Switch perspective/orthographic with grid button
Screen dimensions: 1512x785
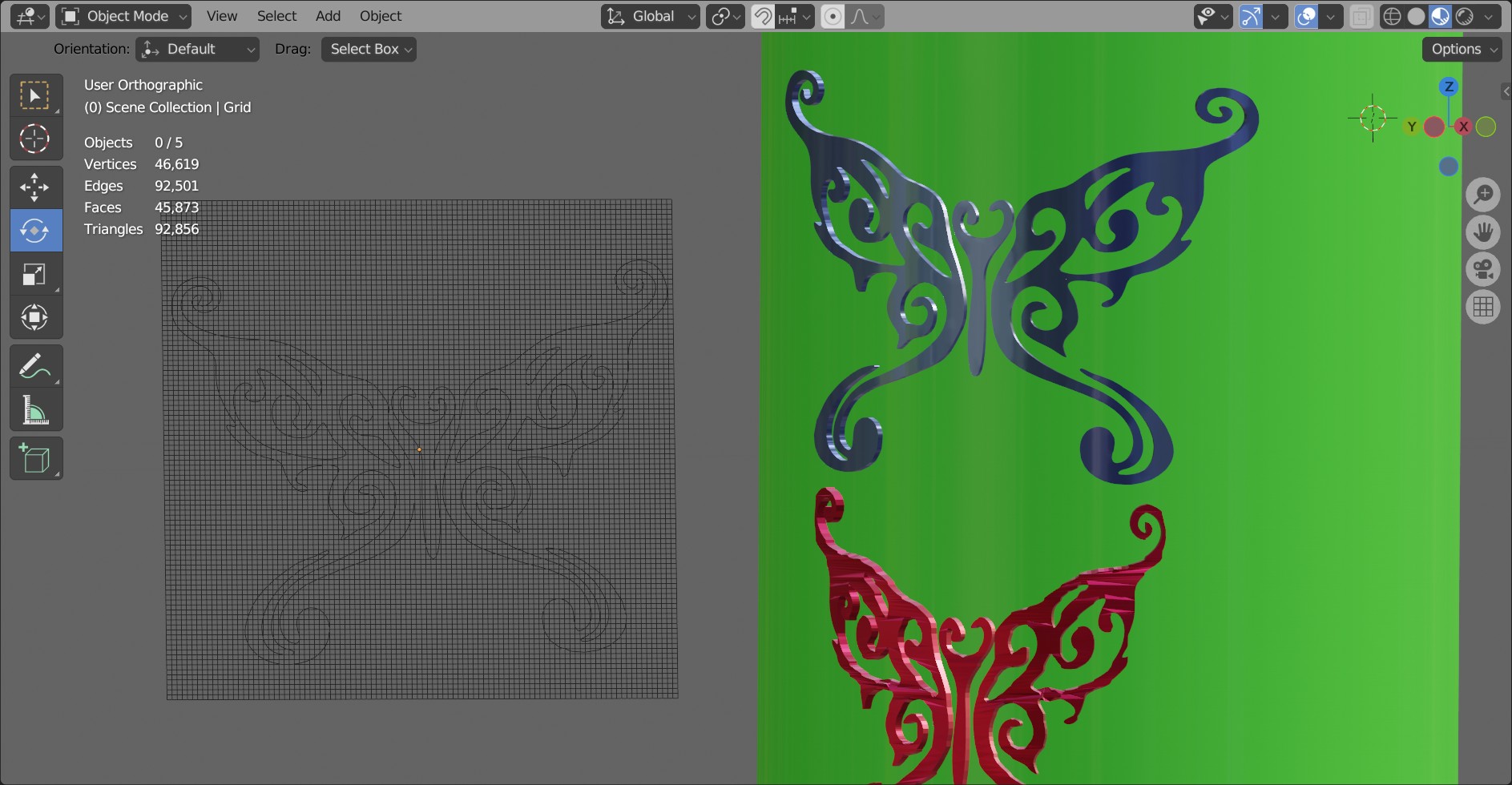[x=1483, y=307]
